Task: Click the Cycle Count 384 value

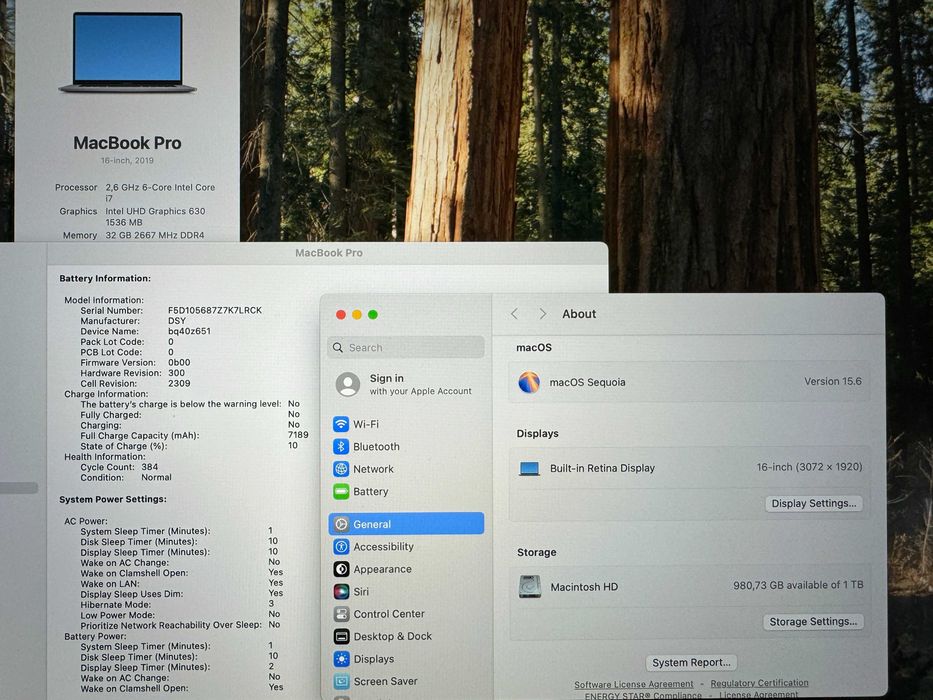Action: [x=150, y=467]
